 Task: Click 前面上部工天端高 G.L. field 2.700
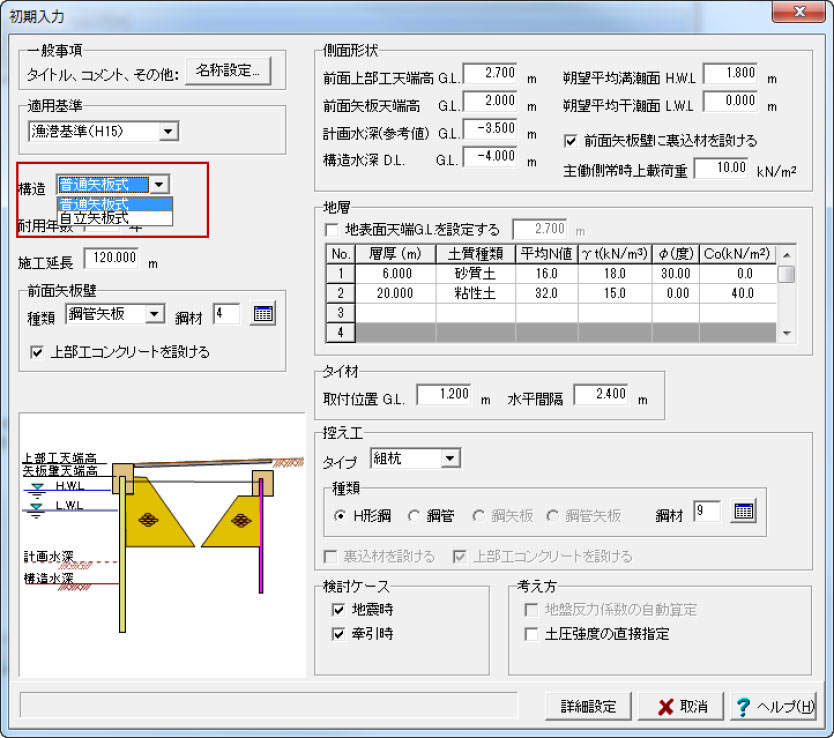pos(490,73)
